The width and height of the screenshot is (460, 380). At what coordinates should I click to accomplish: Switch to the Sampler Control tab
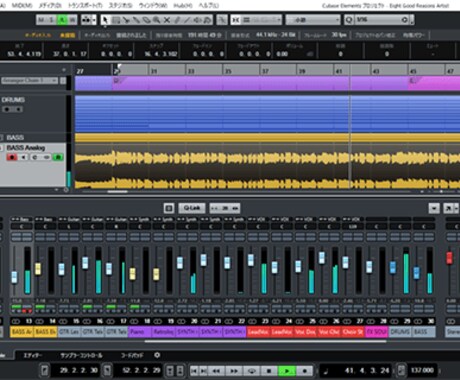(82, 356)
